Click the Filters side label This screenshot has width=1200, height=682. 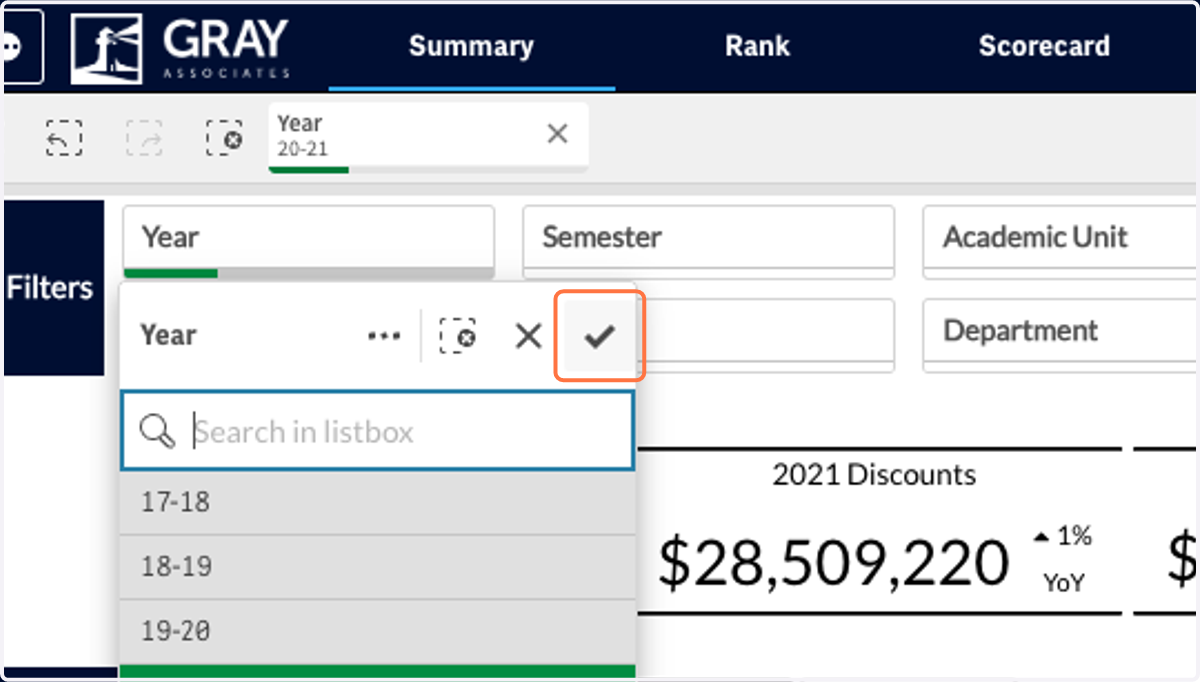point(50,288)
